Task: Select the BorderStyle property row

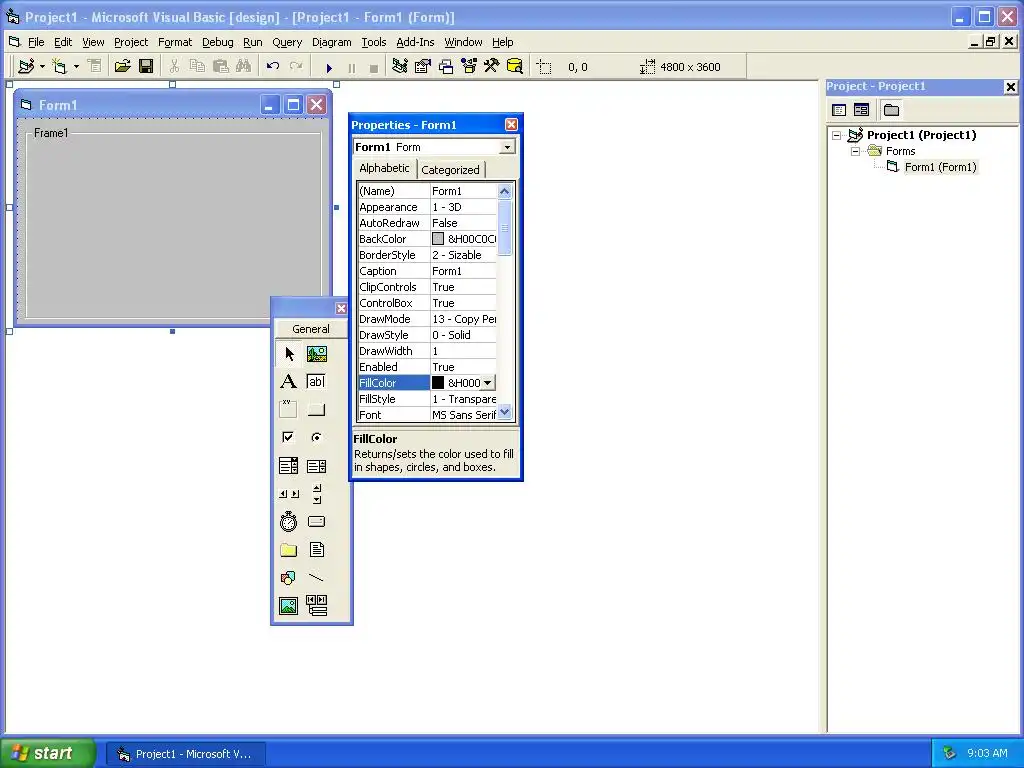Action: (x=427, y=255)
